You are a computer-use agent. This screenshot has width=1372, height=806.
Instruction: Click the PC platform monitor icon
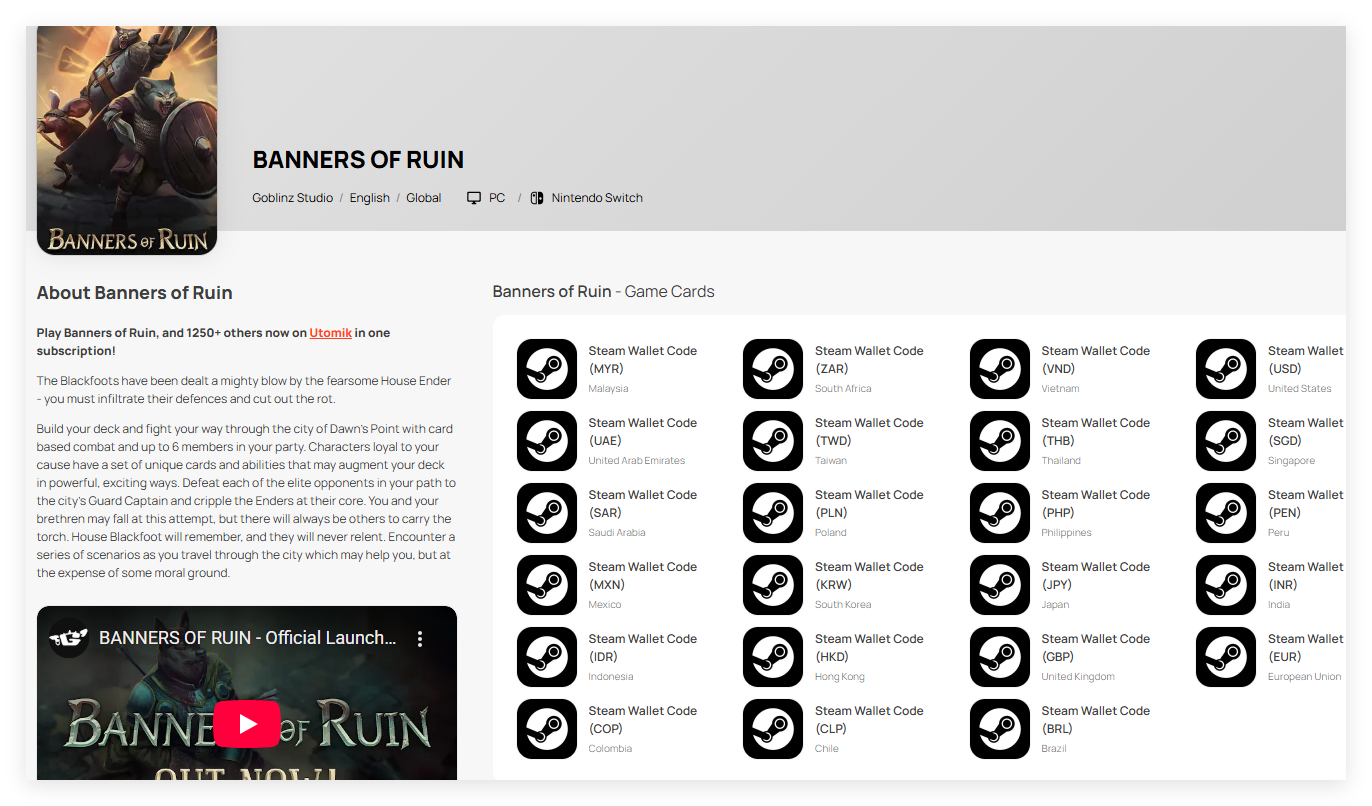point(474,198)
